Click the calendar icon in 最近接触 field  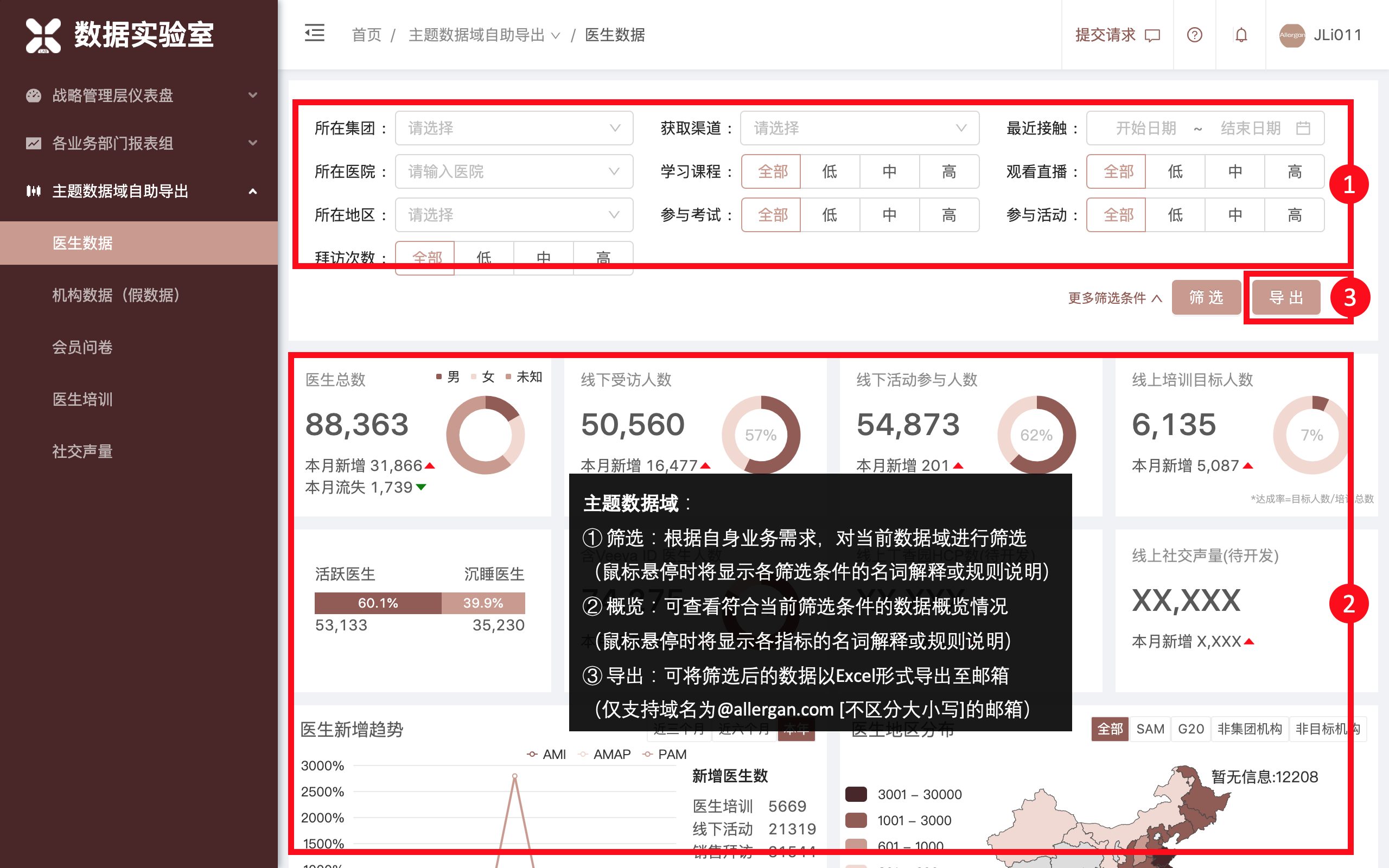tap(1303, 128)
